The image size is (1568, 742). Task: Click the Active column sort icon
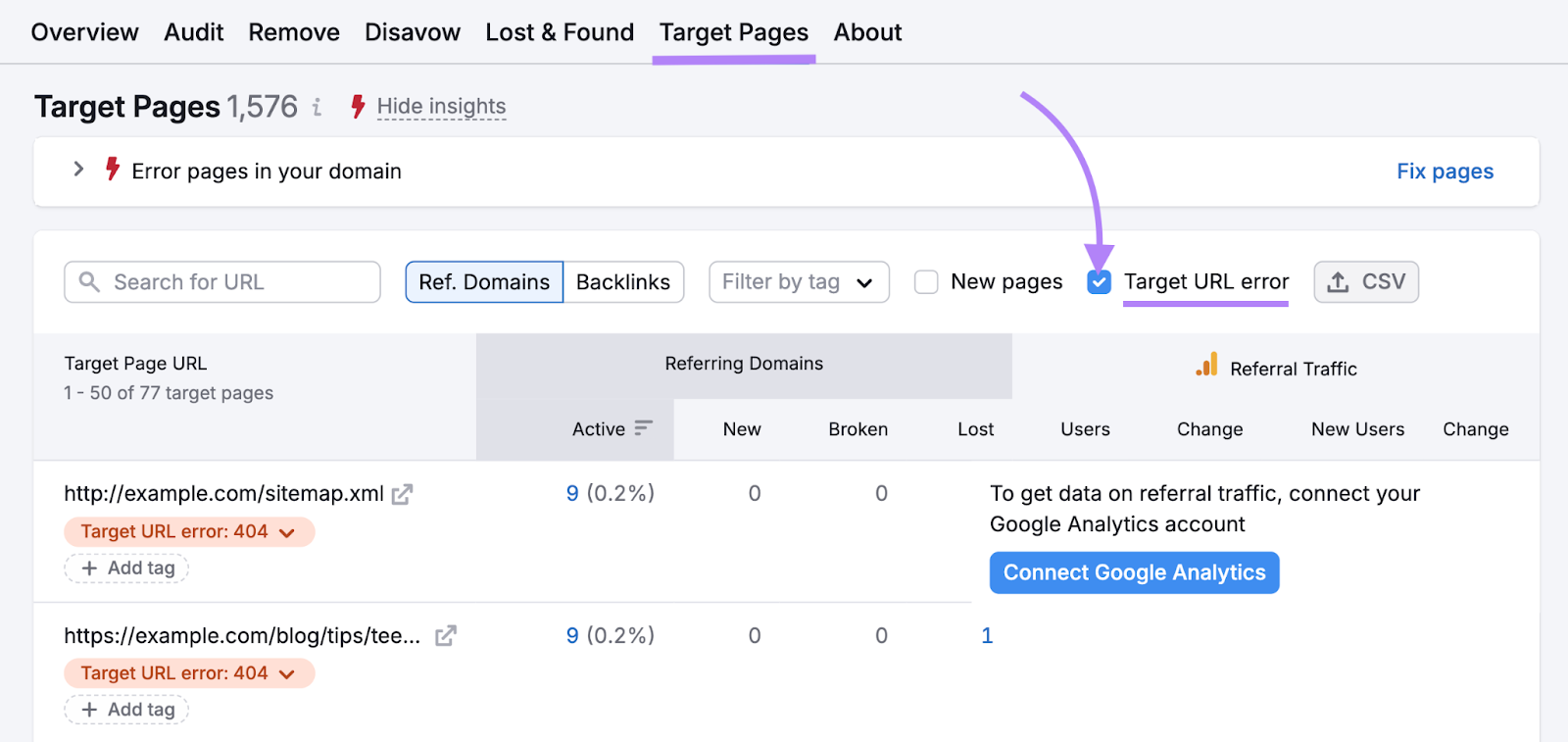(643, 428)
